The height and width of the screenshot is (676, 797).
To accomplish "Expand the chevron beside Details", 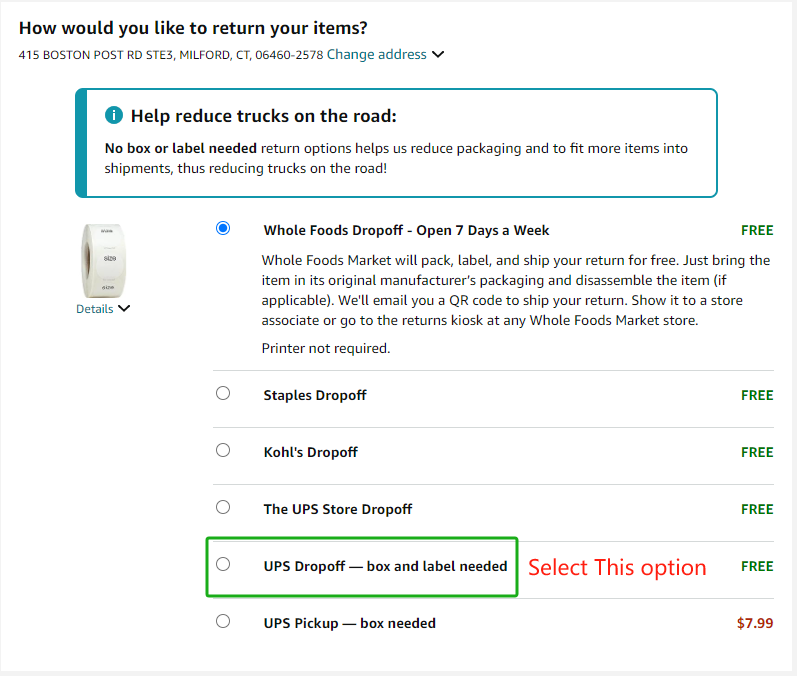I will tap(124, 309).
